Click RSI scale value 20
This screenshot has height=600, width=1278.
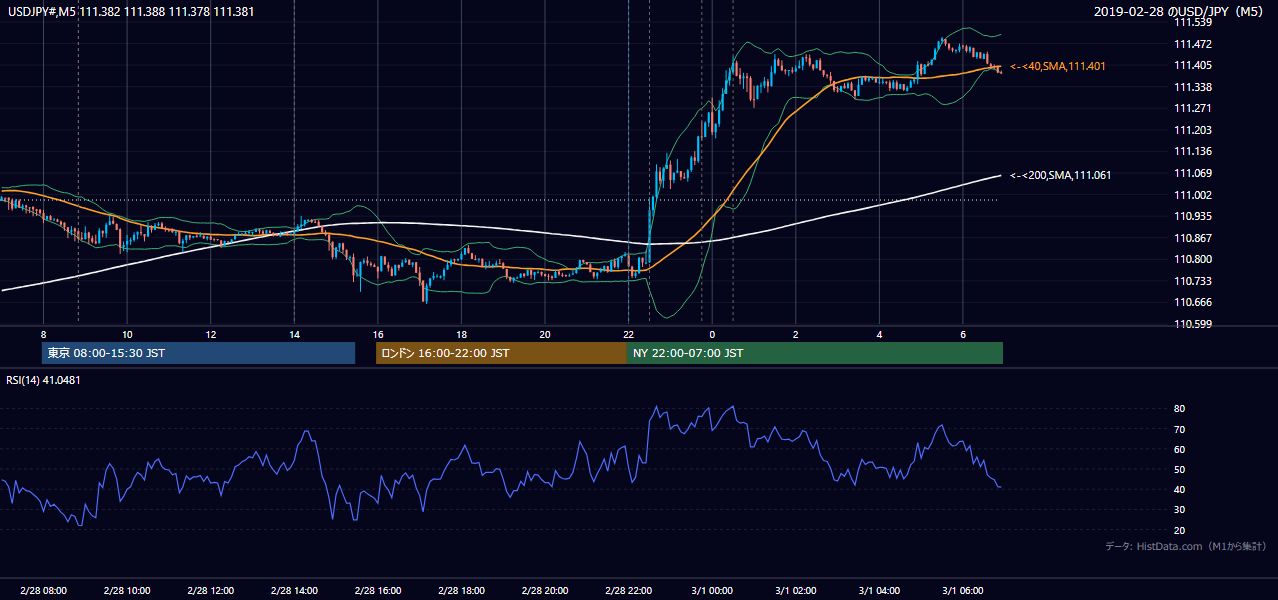tap(1179, 530)
